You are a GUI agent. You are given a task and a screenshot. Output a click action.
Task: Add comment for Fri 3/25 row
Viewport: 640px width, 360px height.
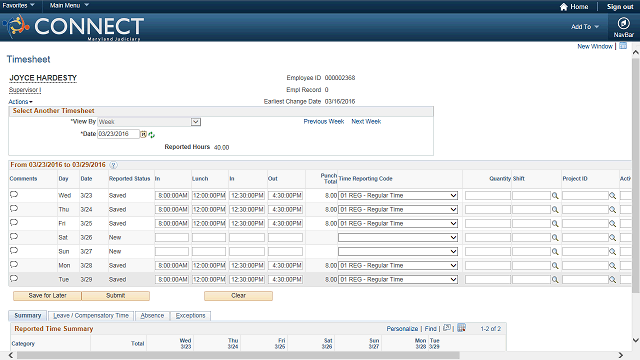[14, 223]
